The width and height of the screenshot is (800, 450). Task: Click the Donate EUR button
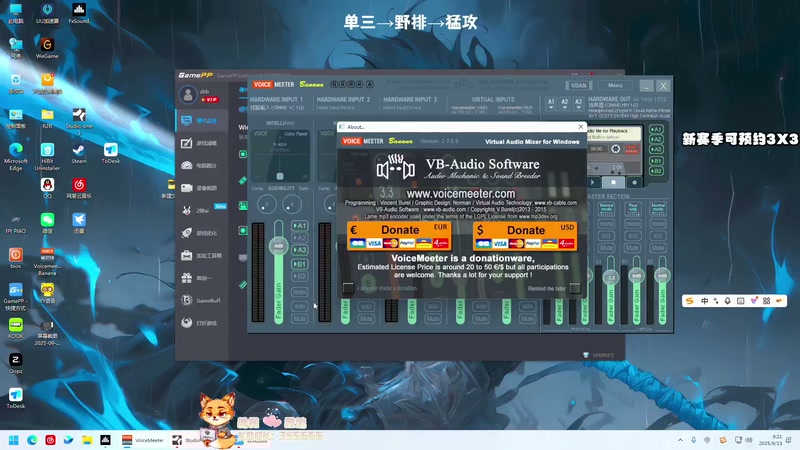(399, 235)
